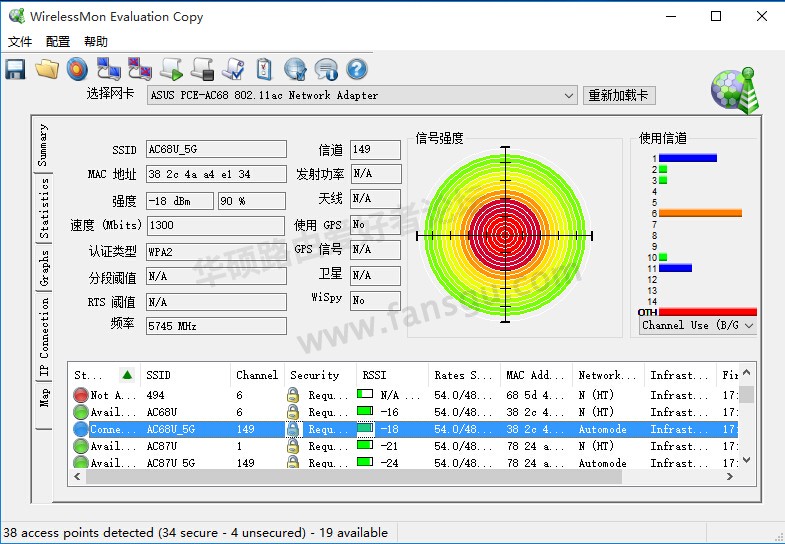Image resolution: width=785 pixels, height=544 pixels.
Task: Sort the list by Security column header
Action: [320, 375]
